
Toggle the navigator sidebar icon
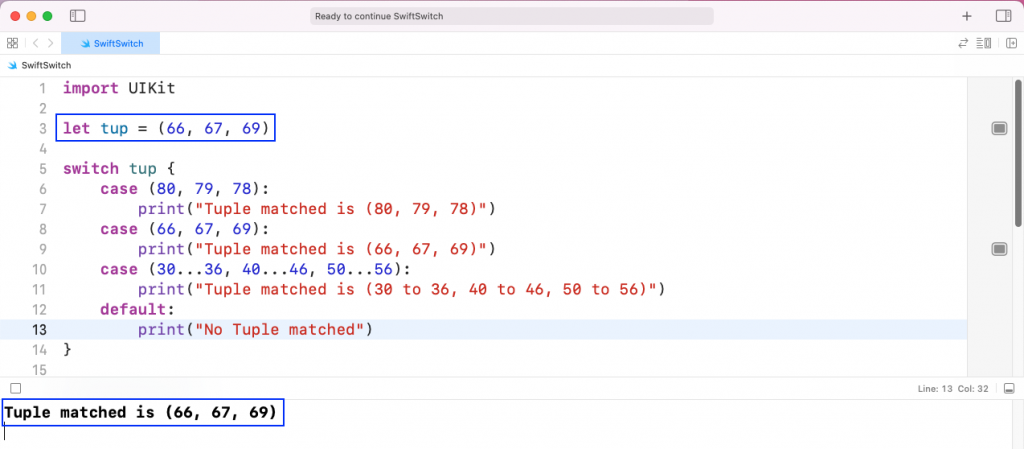[78, 16]
